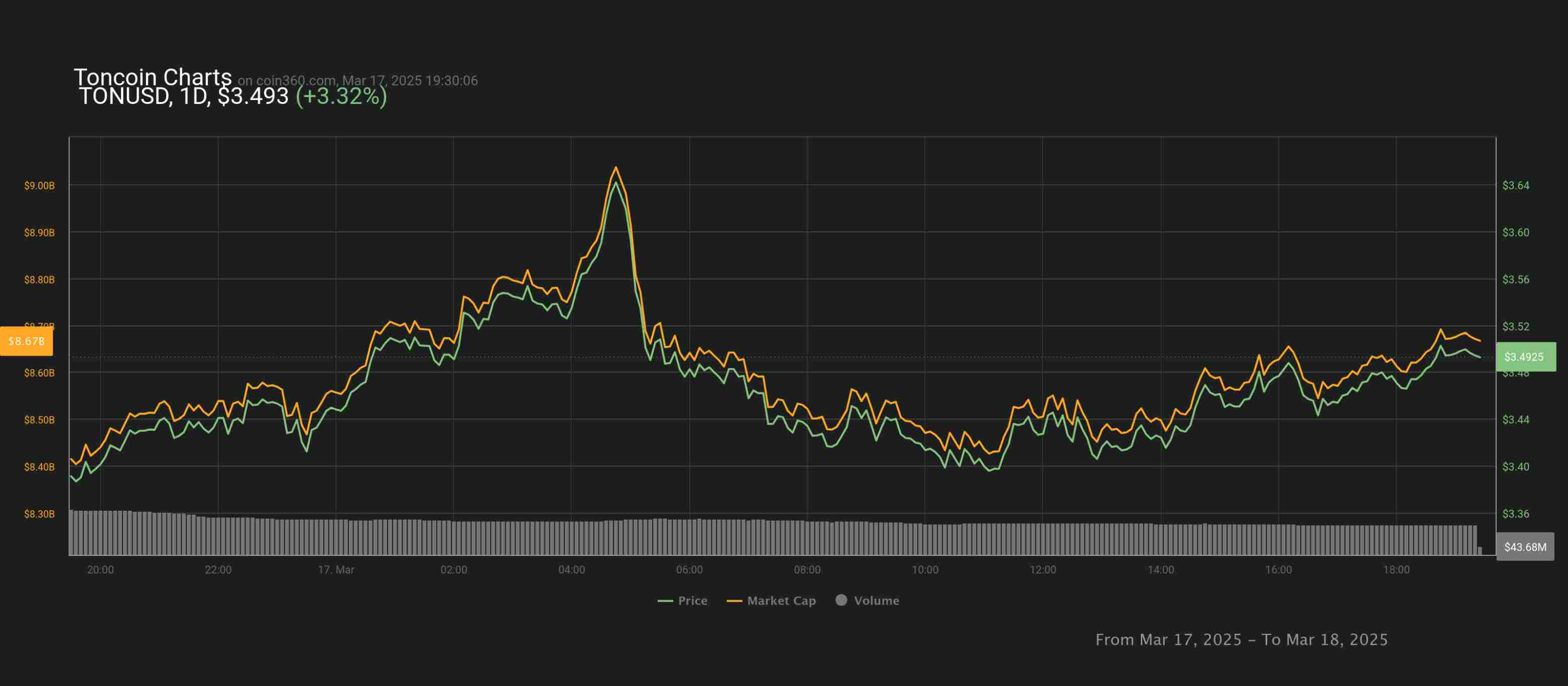Click the From Mar 17 date range text

[x=1241, y=639]
